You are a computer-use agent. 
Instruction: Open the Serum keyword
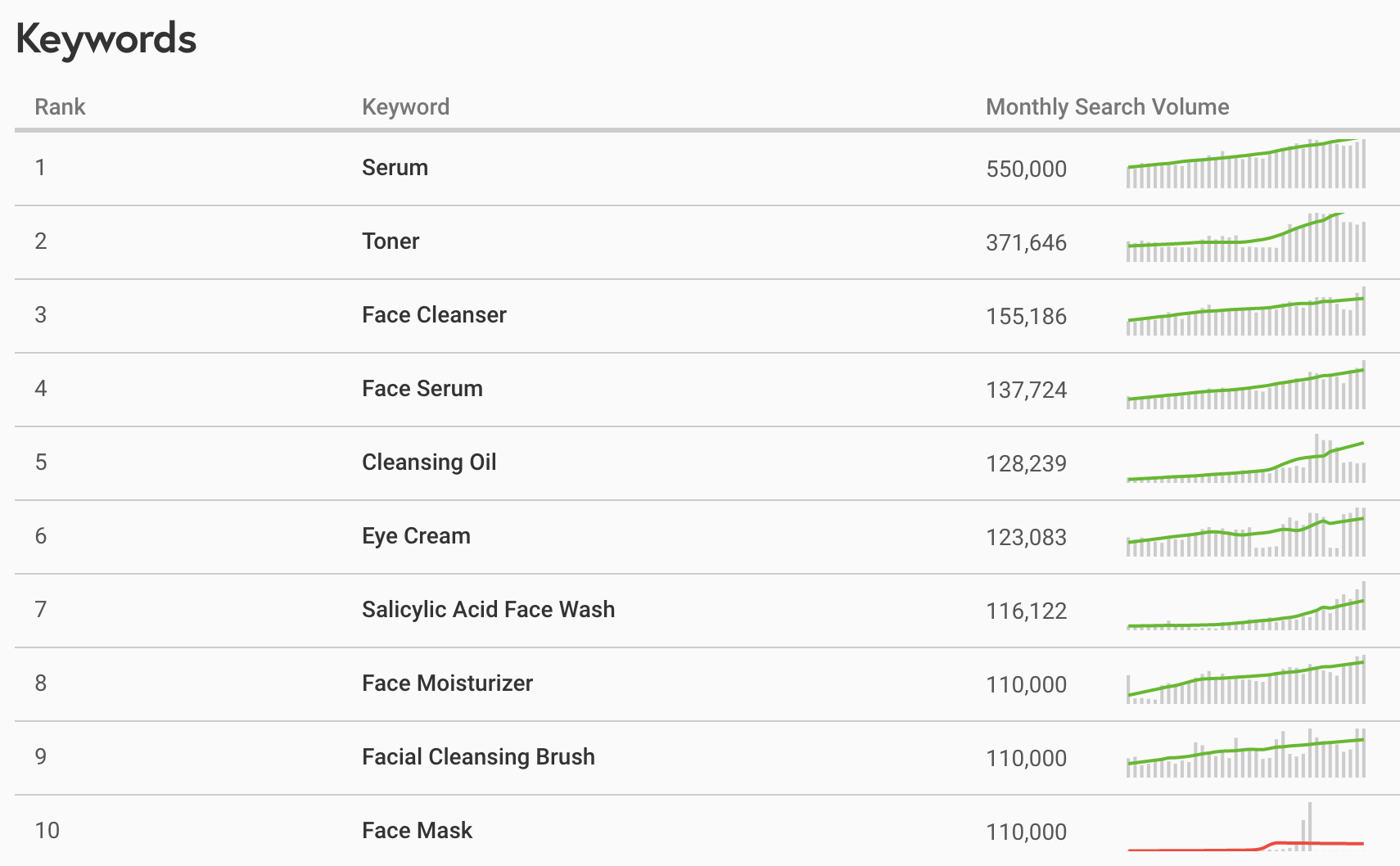pyautogui.click(x=395, y=168)
